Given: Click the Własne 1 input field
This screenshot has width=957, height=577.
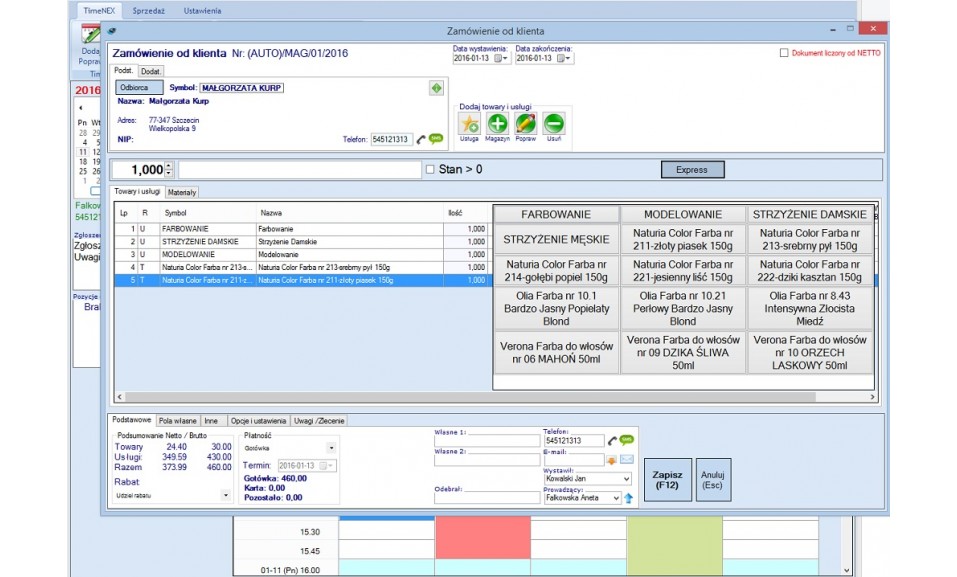Looking at the screenshot, I should [486, 441].
